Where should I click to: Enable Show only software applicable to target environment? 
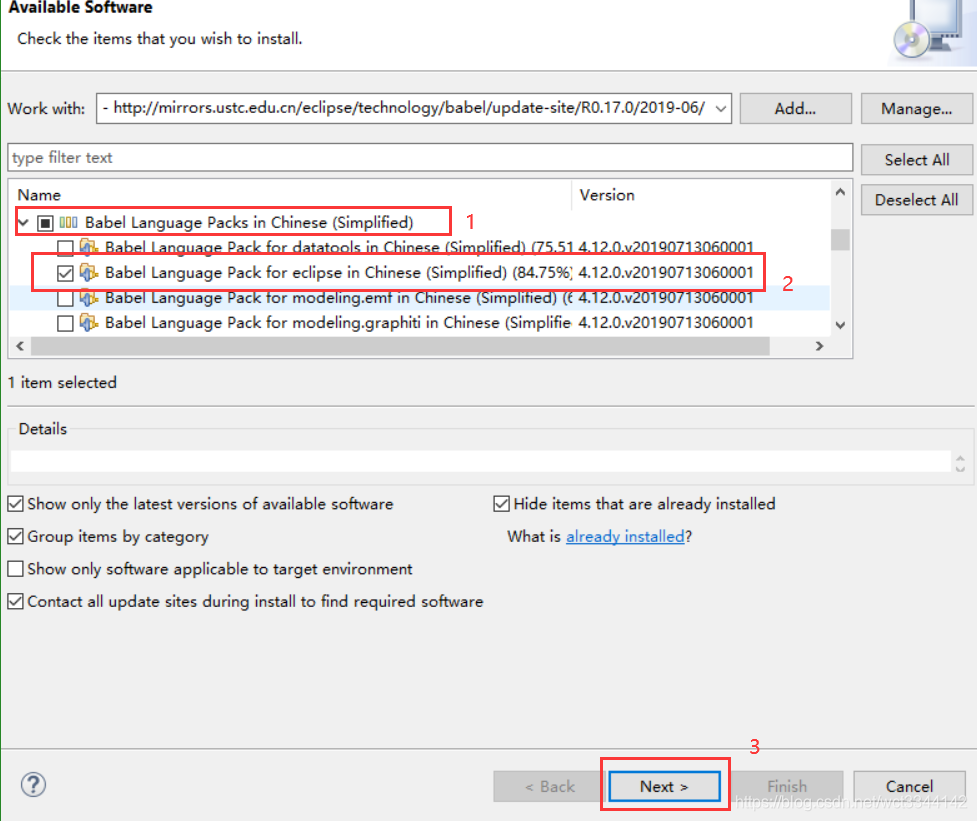pyautogui.click(x=16, y=569)
